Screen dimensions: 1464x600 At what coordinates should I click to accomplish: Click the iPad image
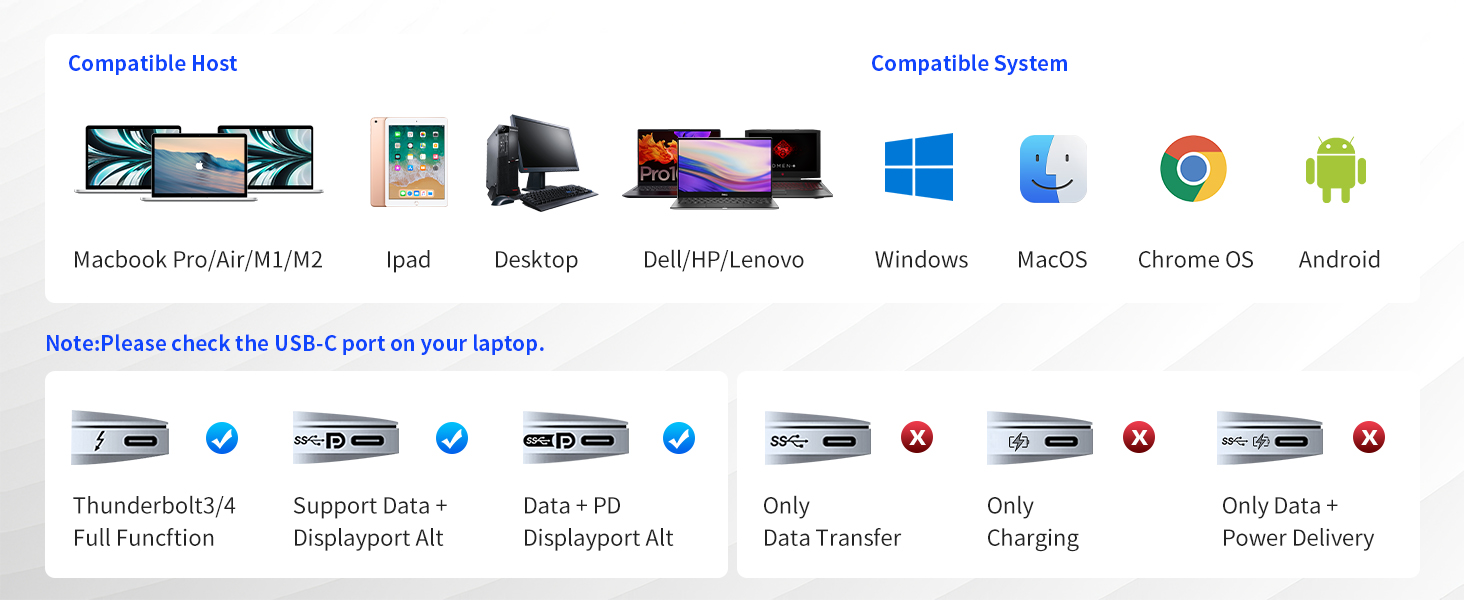click(x=408, y=162)
